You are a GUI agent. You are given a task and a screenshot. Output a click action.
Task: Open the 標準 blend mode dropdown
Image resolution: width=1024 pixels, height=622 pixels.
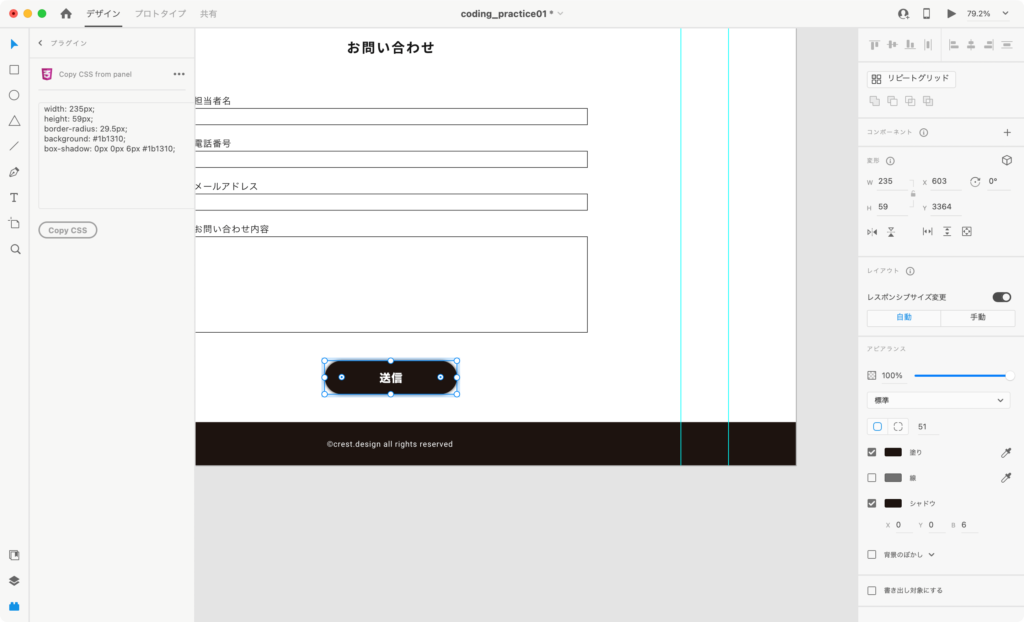tap(938, 400)
